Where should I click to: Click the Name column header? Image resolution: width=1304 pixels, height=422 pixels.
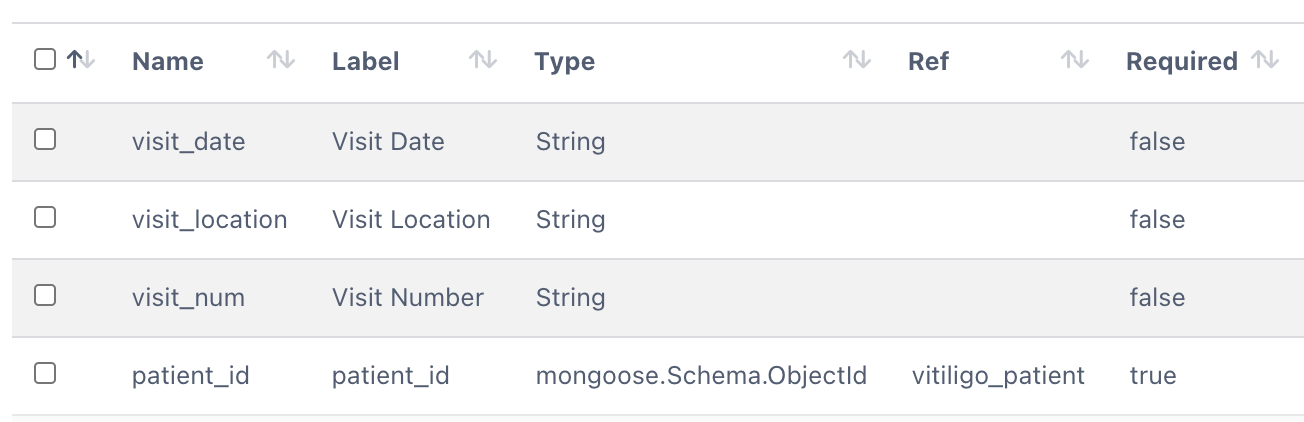coord(168,62)
